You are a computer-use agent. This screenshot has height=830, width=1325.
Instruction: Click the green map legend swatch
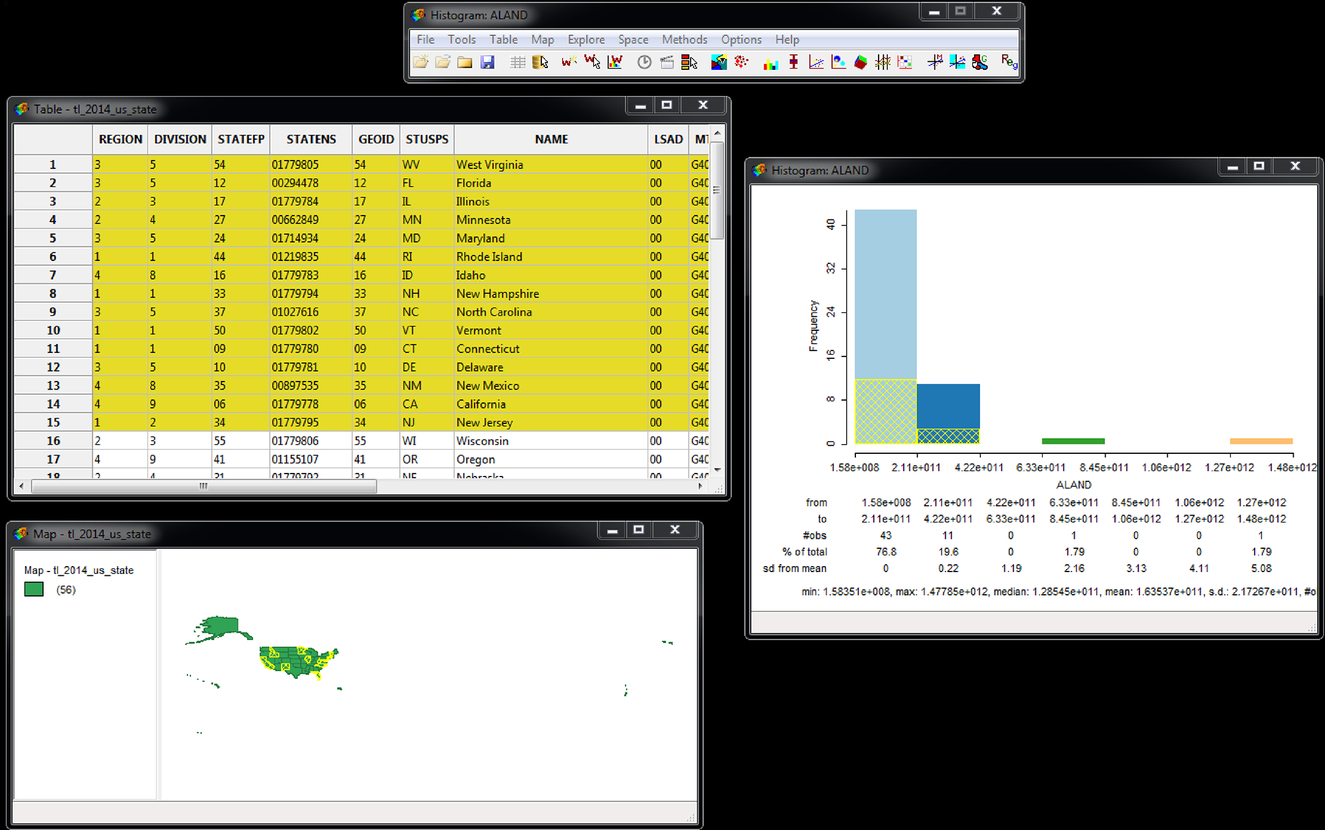click(34, 590)
